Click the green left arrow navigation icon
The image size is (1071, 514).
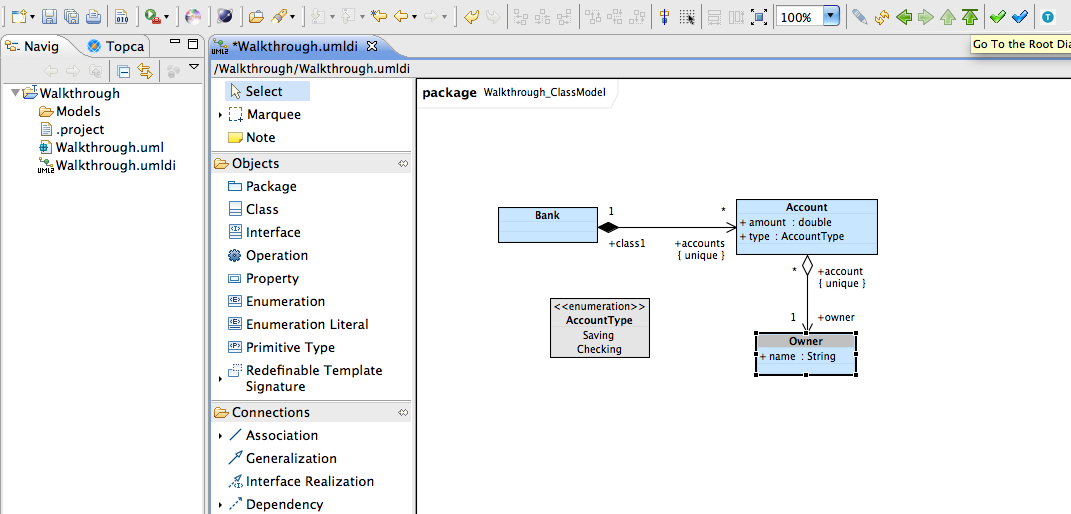(x=904, y=16)
